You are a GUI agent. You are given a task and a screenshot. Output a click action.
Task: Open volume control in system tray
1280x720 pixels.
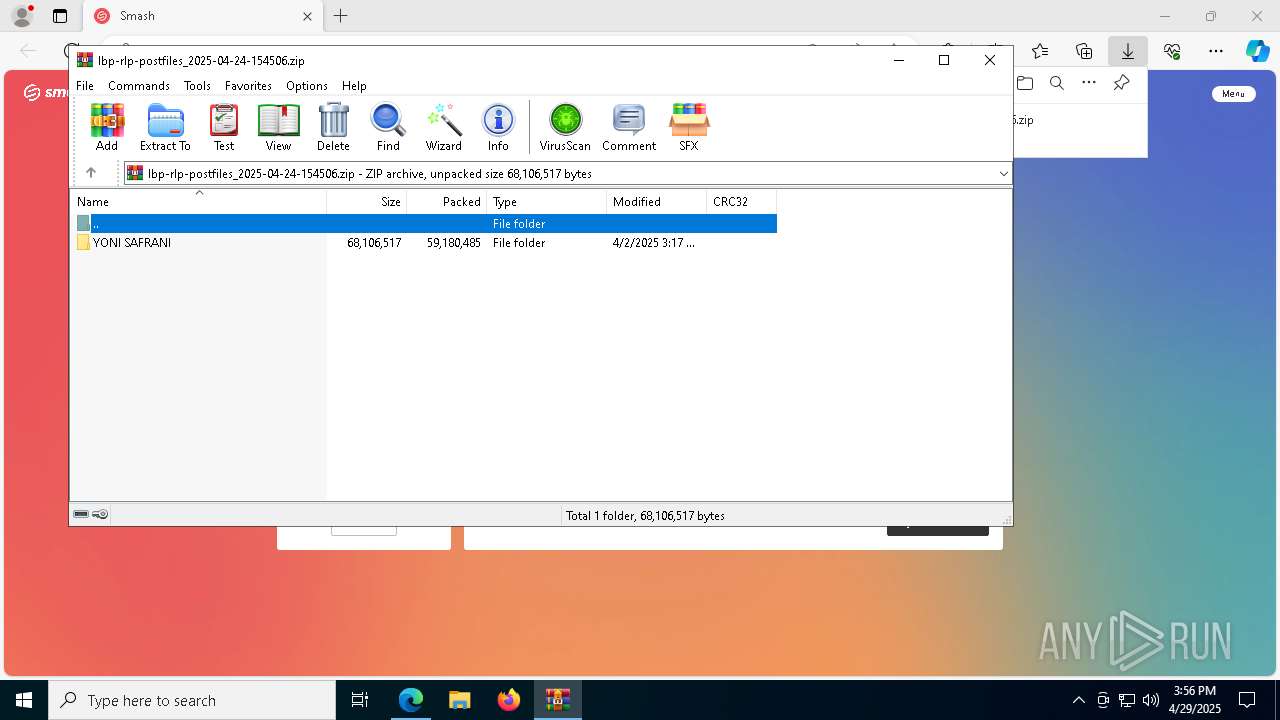tap(1151, 700)
